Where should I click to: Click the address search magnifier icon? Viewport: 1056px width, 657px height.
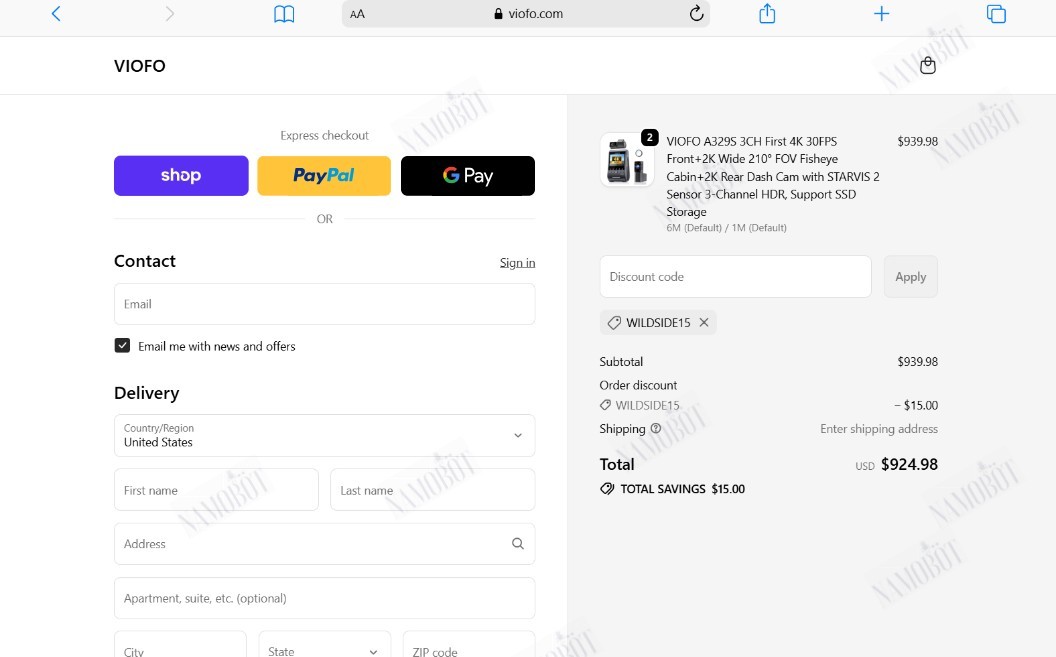[x=517, y=543]
